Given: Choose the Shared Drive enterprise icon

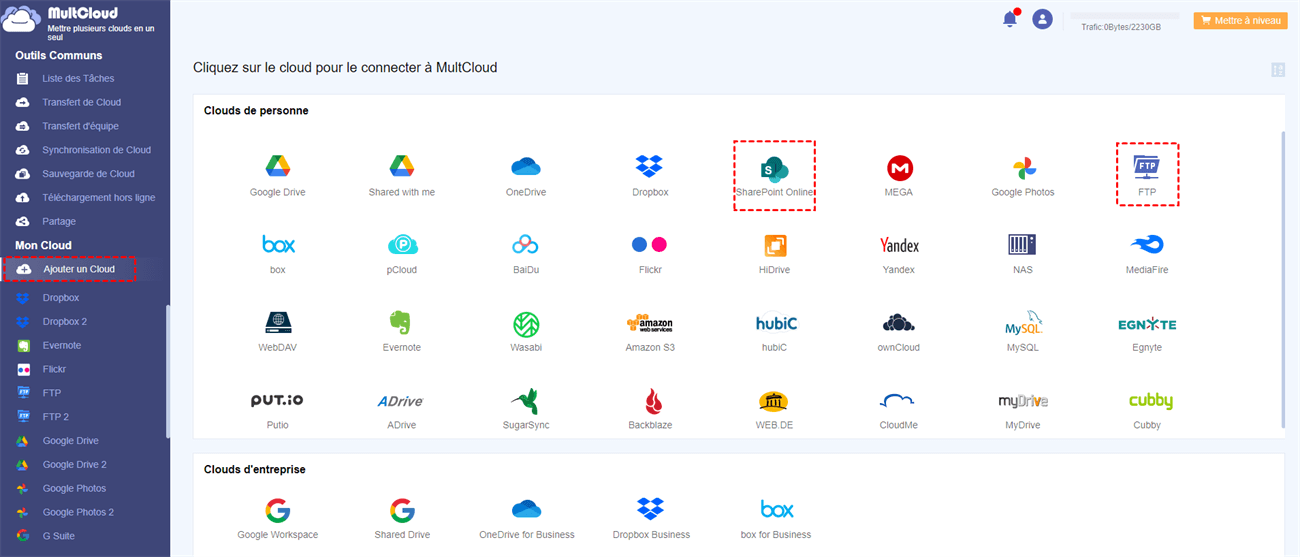Looking at the screenshot, I should (x=402, y=510).
